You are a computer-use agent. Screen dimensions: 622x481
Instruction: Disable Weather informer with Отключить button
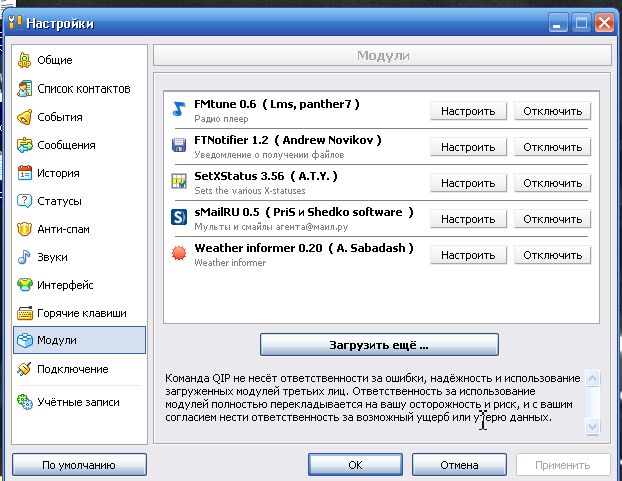552,255
